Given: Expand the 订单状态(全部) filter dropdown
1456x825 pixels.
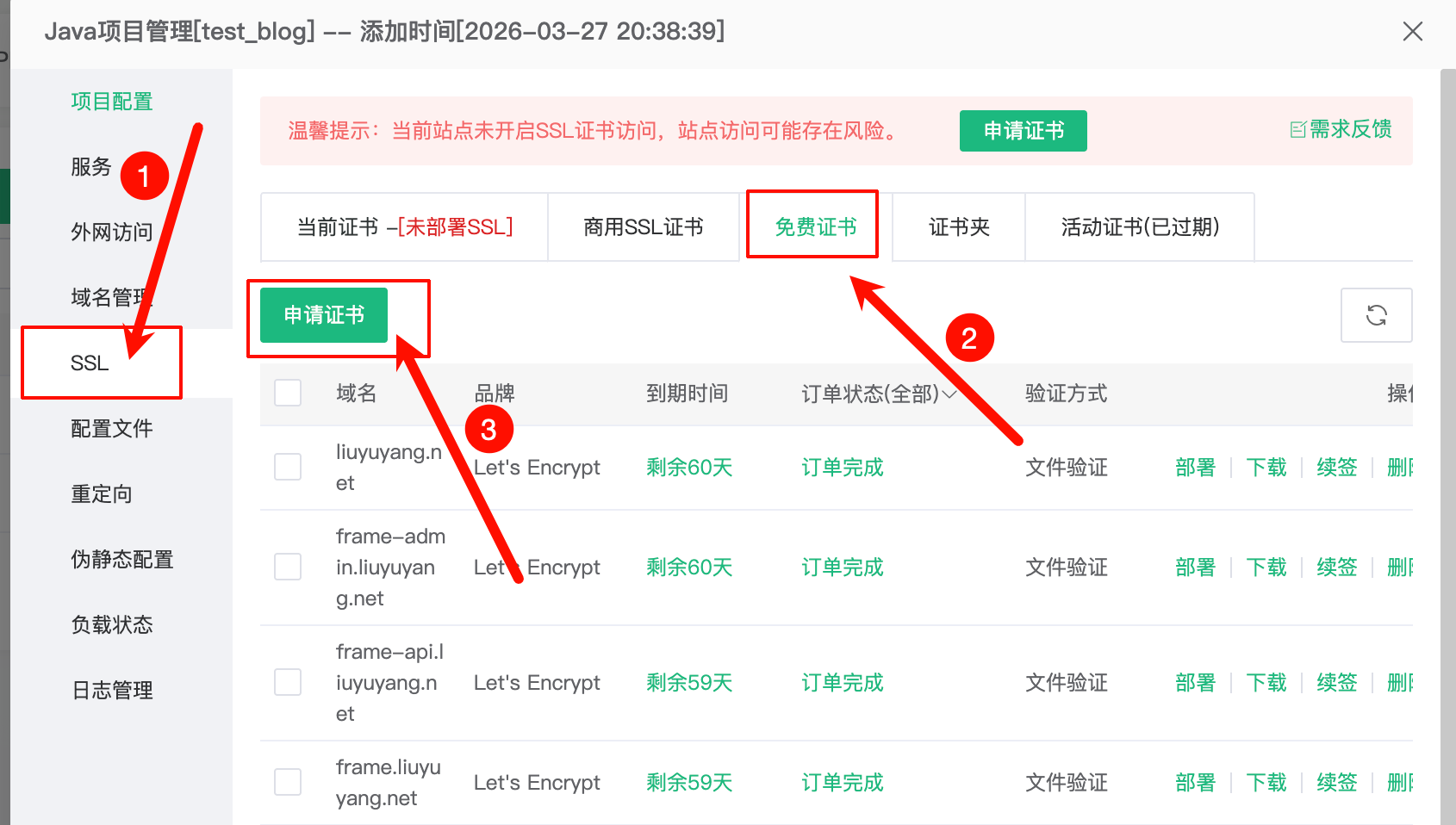Looking at the screenshot, I should [x=879, y=394].
